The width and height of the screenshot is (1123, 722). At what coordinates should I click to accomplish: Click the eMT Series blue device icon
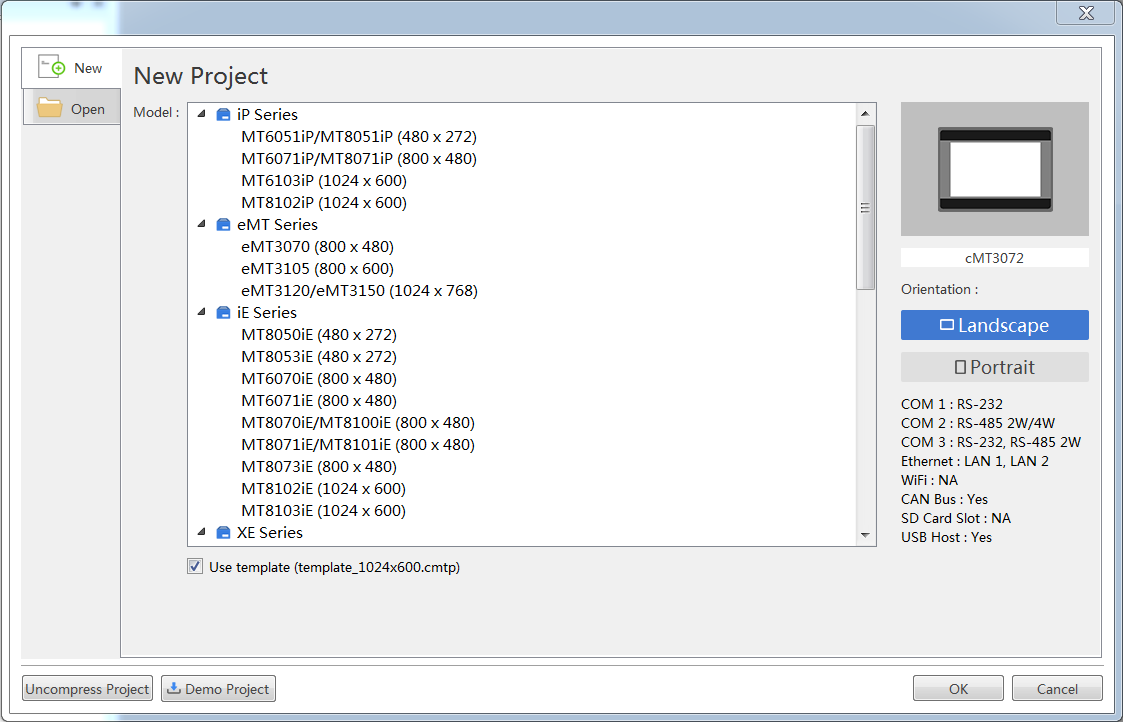pyautogui.click(x=224, y=225)
